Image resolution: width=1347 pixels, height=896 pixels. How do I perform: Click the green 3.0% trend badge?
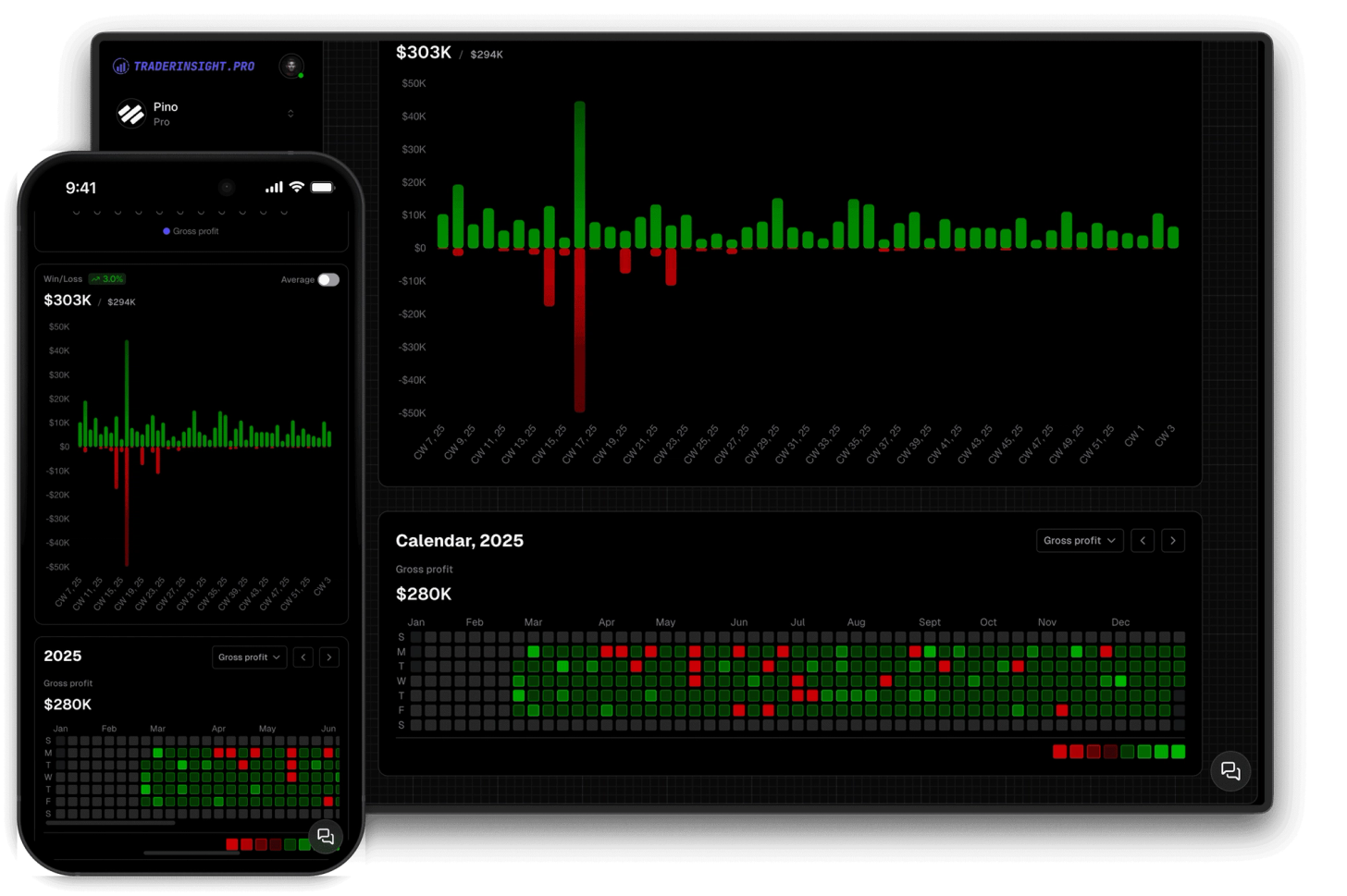tap(106, 278)
